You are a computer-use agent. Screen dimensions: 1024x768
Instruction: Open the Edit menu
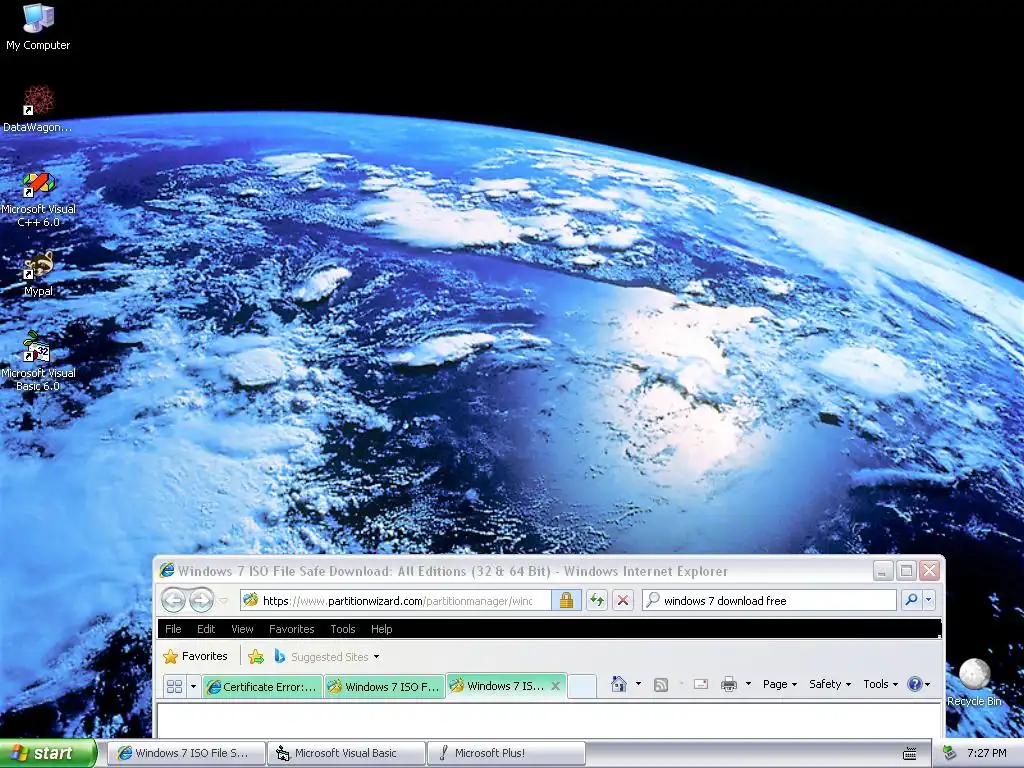[x=206, y=629]
